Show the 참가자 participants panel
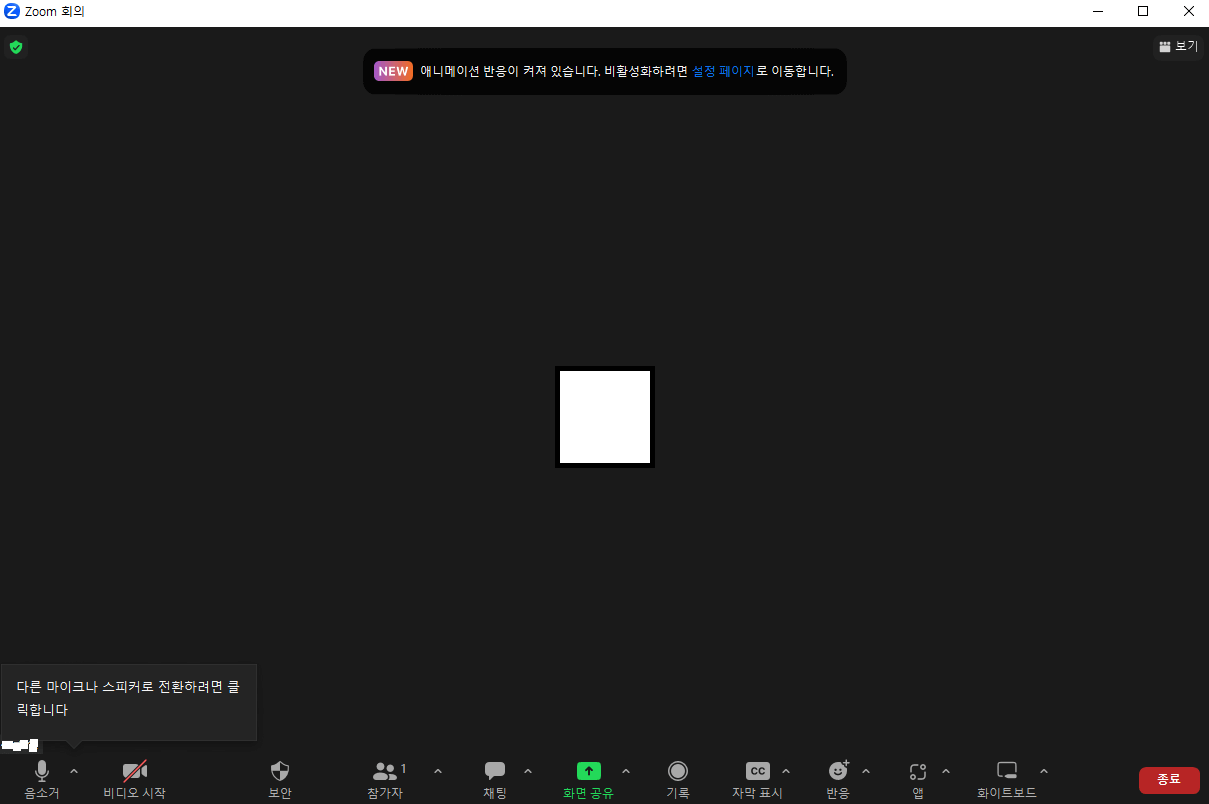 (x=386, y=778)
